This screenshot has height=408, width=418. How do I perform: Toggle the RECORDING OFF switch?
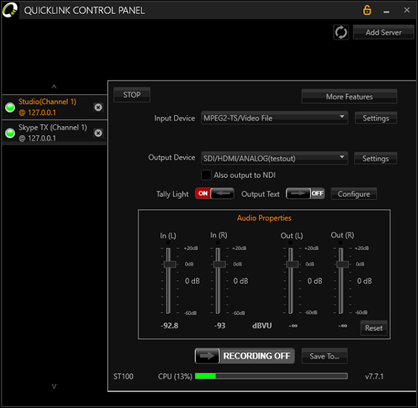pos(245,356)
